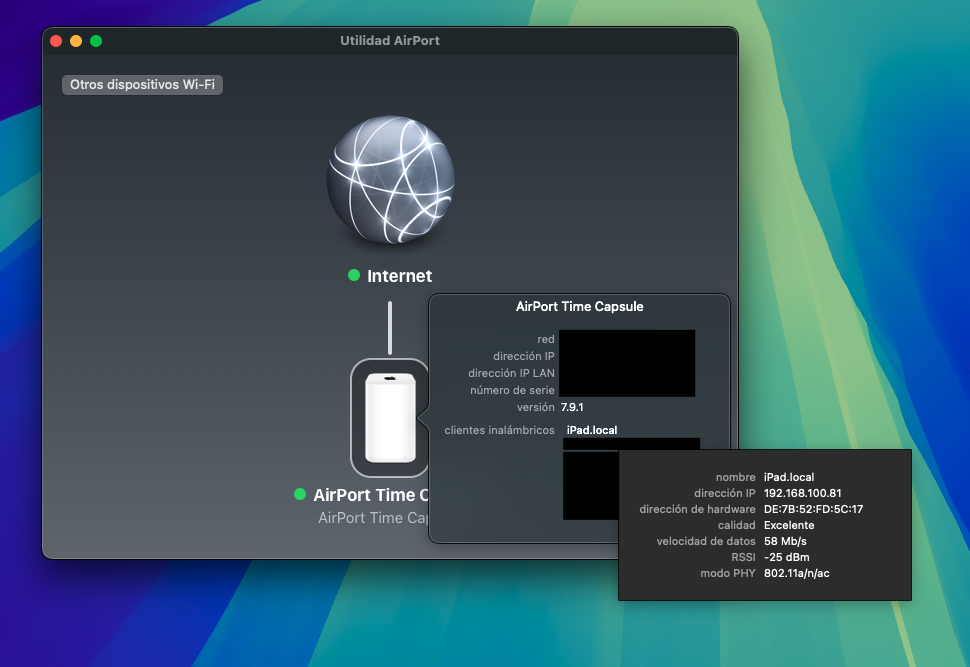Screen dimensions: 970x667
Task: Click the versión value 7.9.1
Action: click(572, 407)
